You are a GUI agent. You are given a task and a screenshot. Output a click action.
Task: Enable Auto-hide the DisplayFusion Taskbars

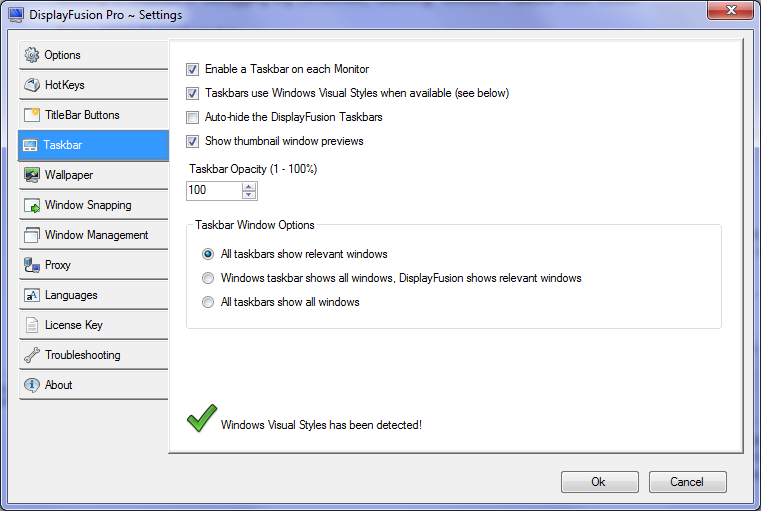point(193,117)
